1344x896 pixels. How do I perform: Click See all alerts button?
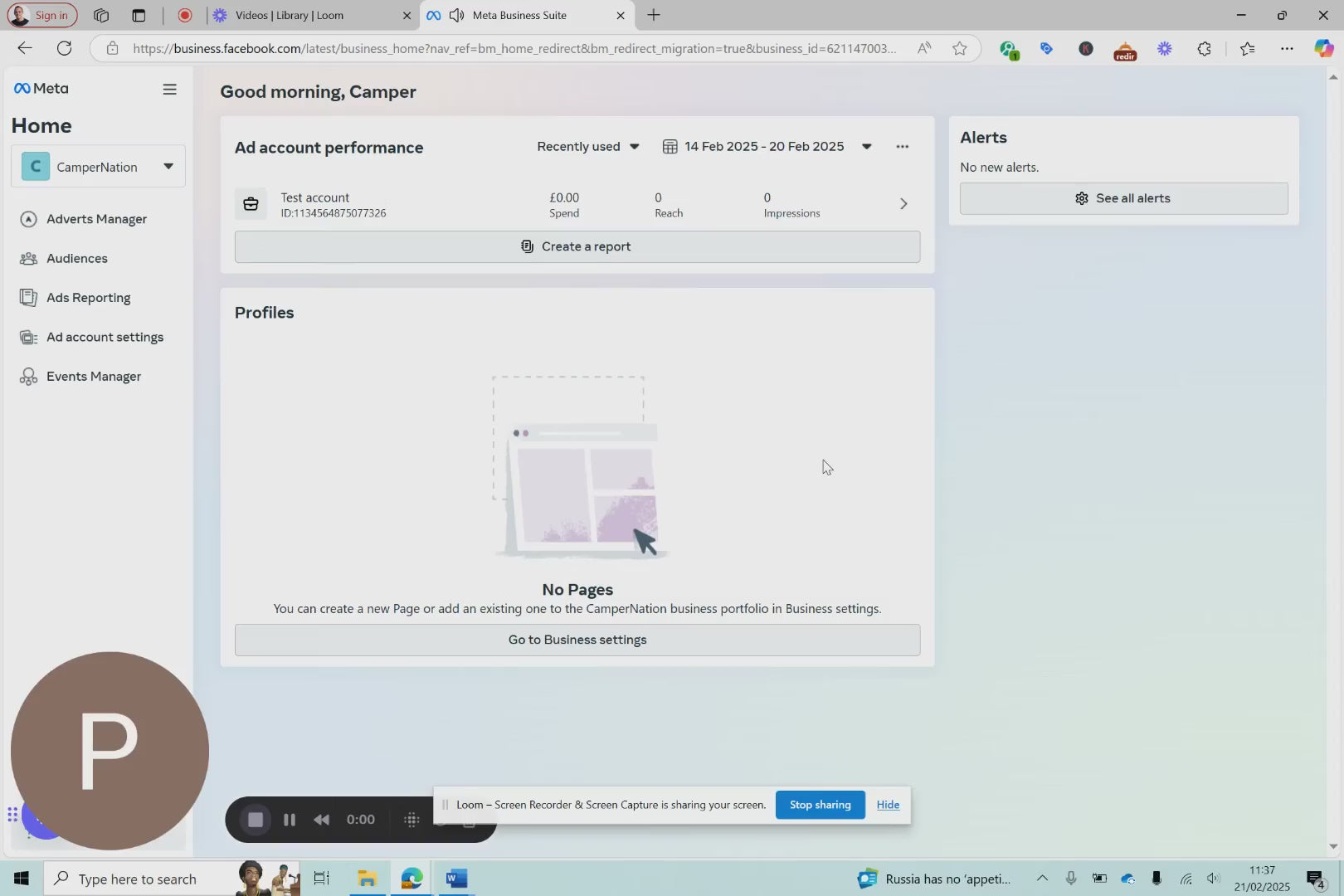click(x=1123, y=198)
